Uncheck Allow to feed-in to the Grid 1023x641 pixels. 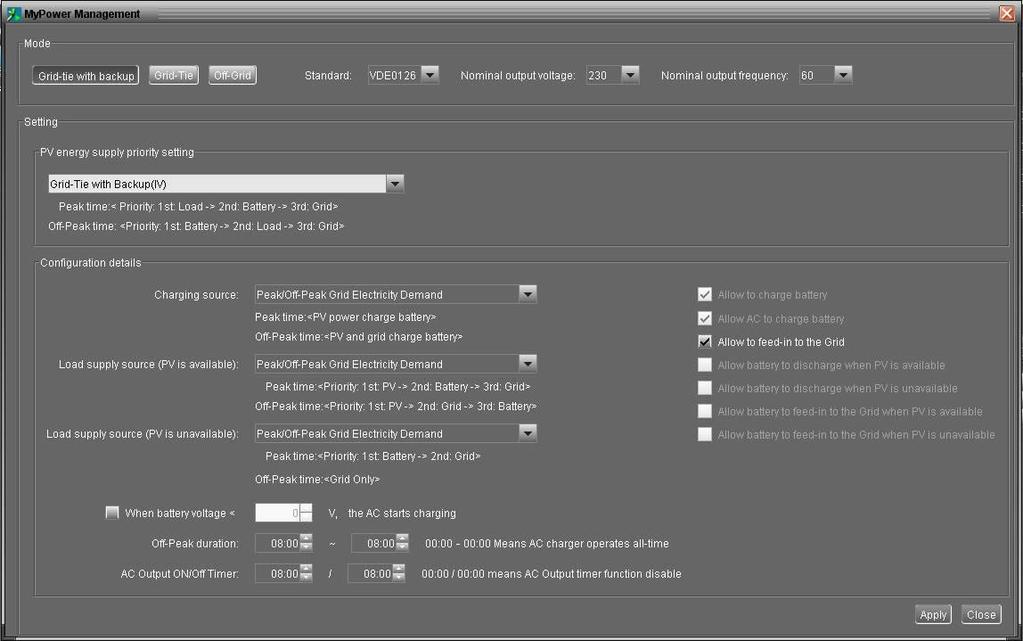705,341
